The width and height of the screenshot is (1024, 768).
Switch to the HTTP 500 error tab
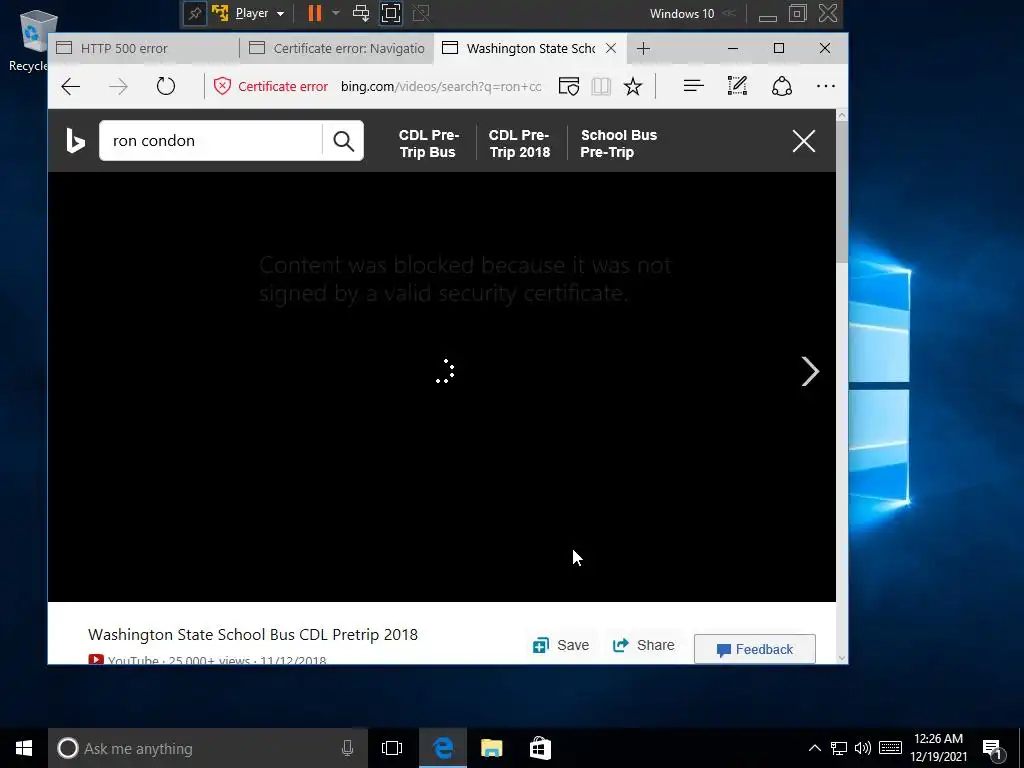(x=144, y=48)
